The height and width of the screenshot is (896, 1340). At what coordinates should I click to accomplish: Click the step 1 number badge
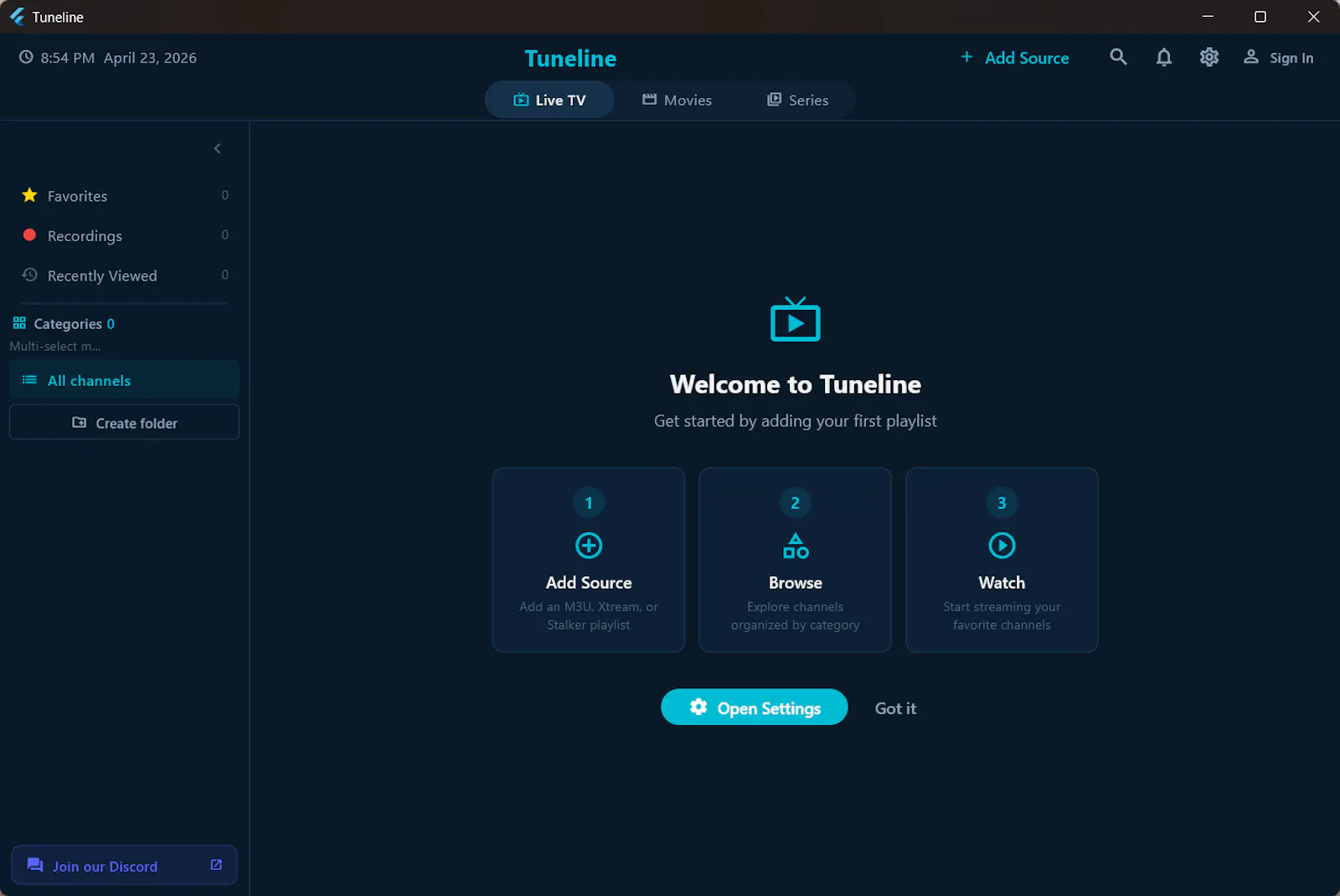[x=589, y=502]
